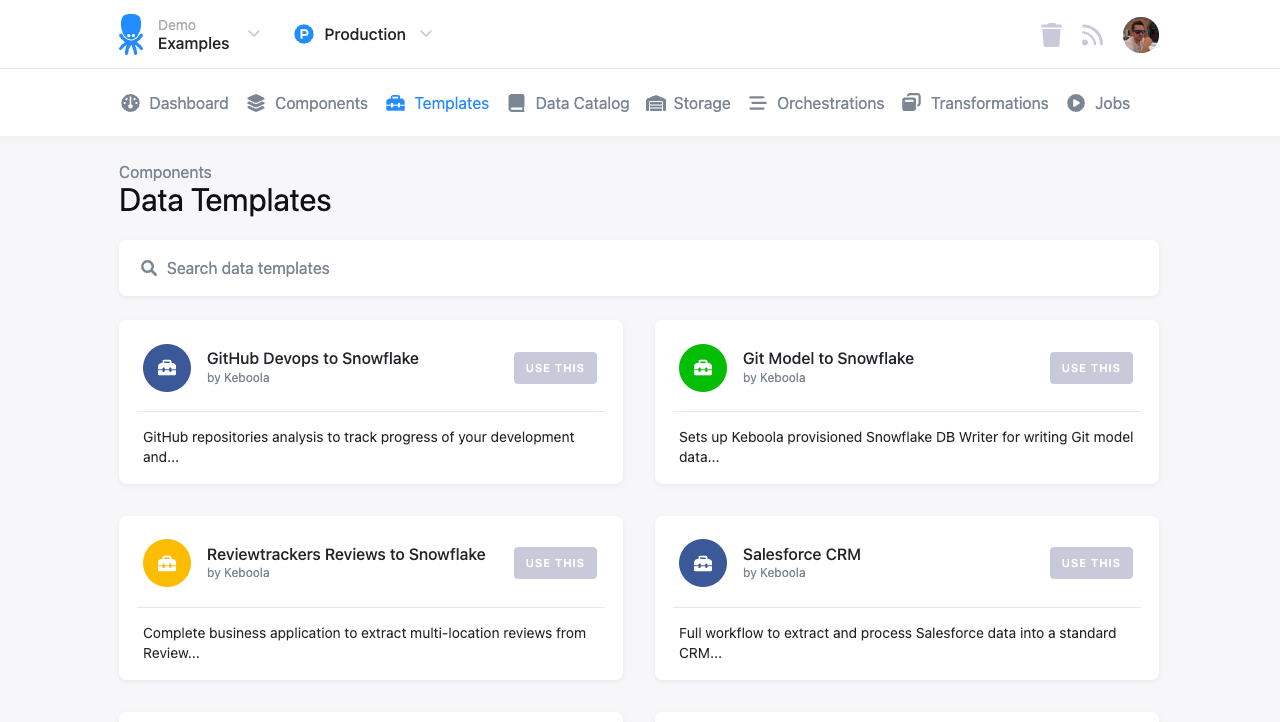1280x722 pixels.
Task: Open Reviewtrackers Reviews to Snowflake title
Action: 346,554
